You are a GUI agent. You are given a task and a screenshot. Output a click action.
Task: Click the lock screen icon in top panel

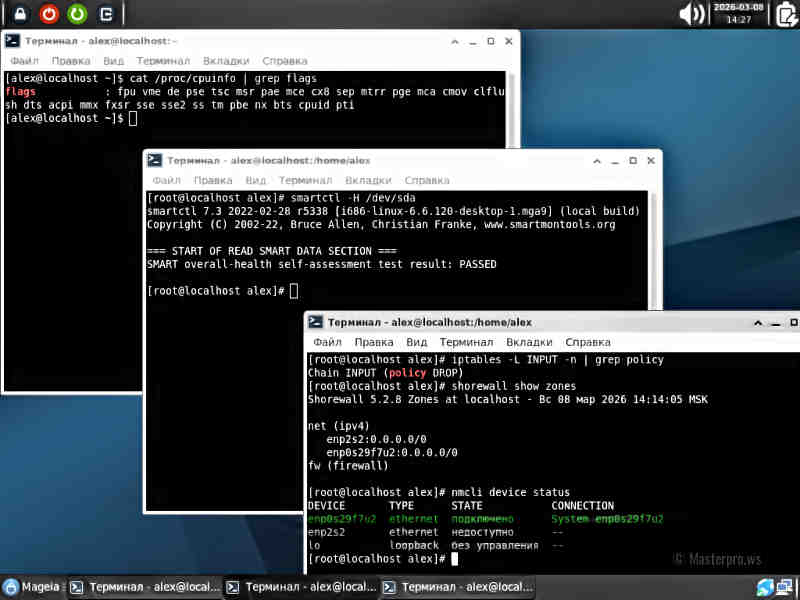[x=19, y=13]
